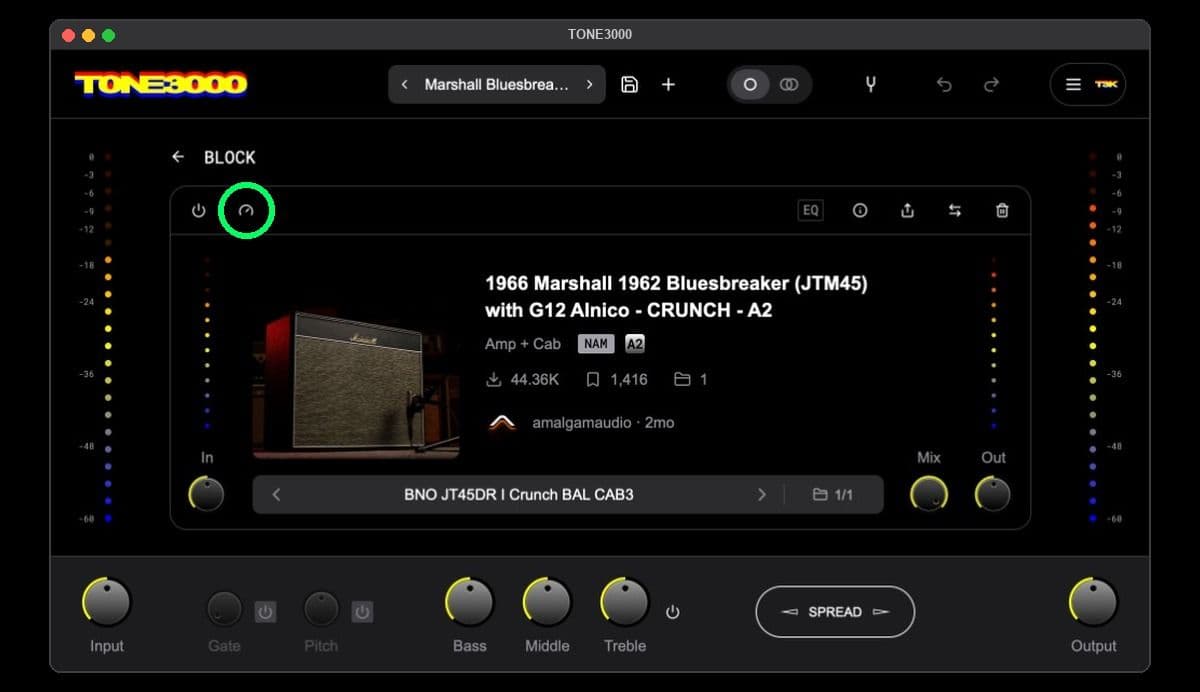Click the Treble knob
Image resolution: width=1200 pixels, height=692 pixels.
point(625,602)
